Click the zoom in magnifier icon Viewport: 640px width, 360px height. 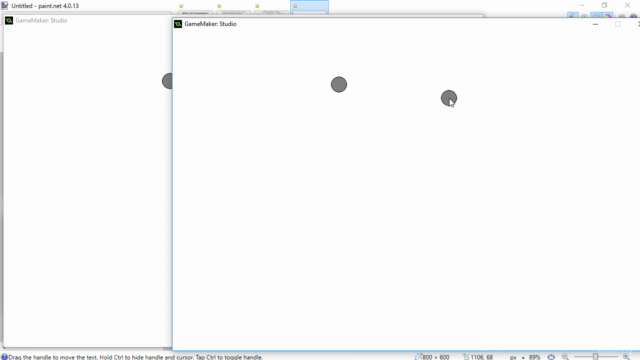click(627, 357)
